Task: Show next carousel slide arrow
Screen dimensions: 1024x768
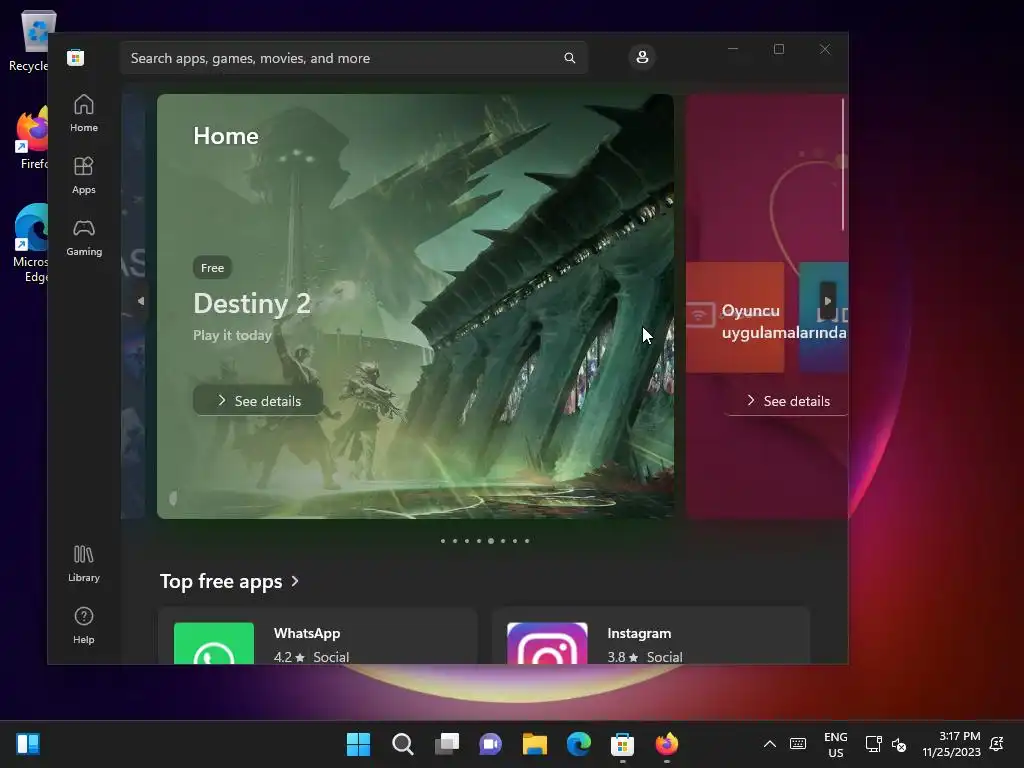Action: click(827, 301)
